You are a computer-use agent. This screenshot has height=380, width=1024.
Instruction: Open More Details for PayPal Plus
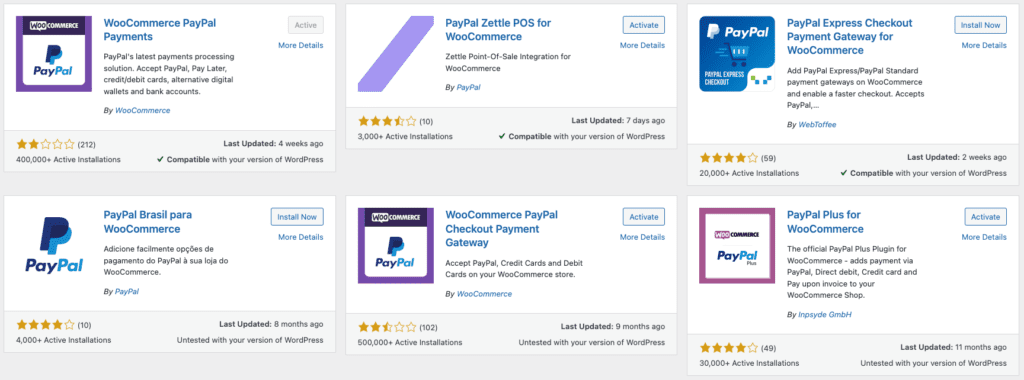click(x=984, y=237)
